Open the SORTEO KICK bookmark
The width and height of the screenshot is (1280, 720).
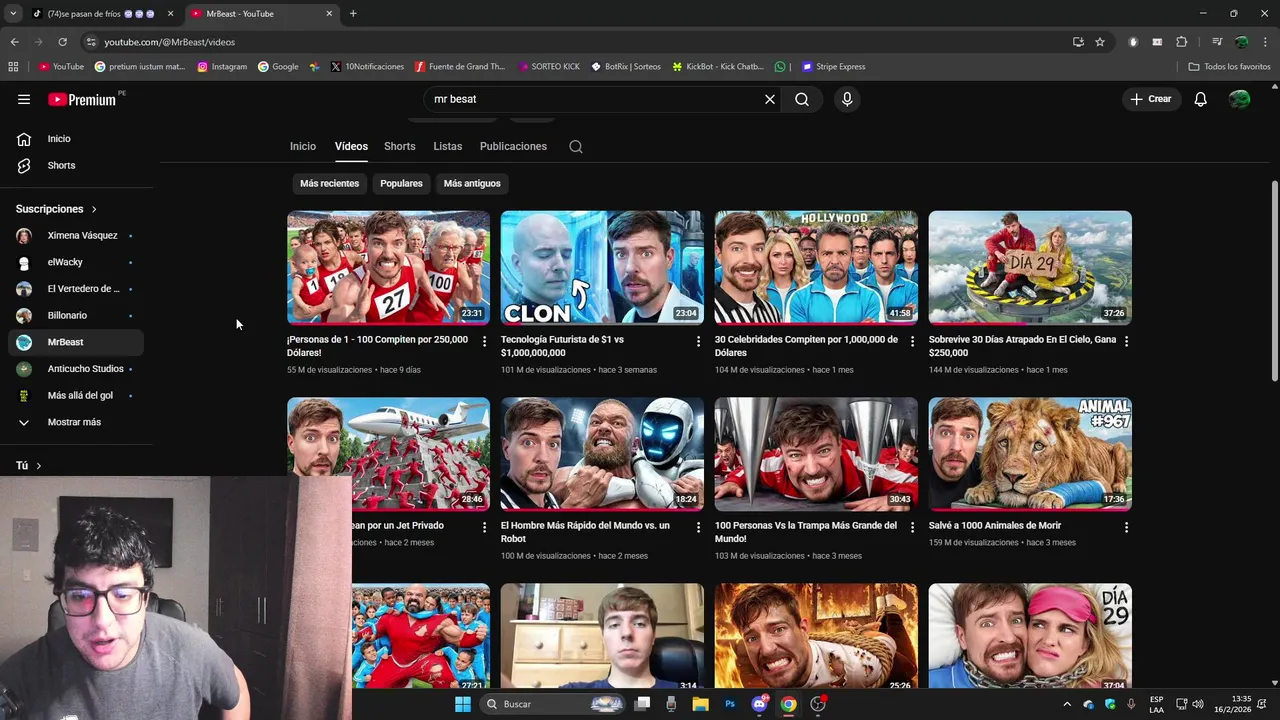click(x=549, y=67)
